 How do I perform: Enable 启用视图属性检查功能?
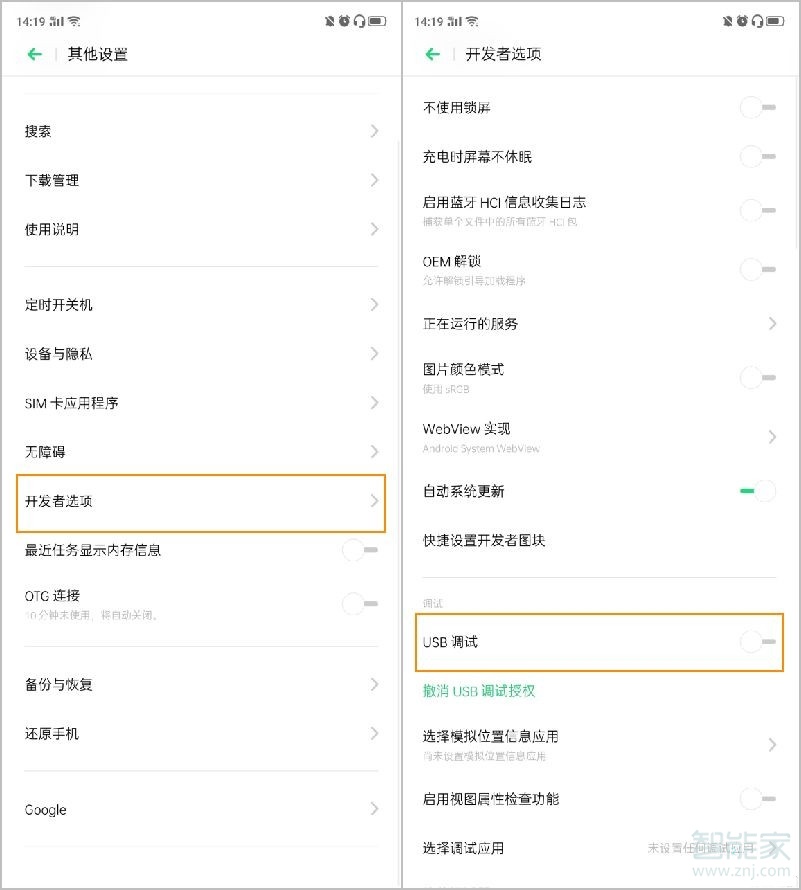pyautogui.click(x=756, y=799)
